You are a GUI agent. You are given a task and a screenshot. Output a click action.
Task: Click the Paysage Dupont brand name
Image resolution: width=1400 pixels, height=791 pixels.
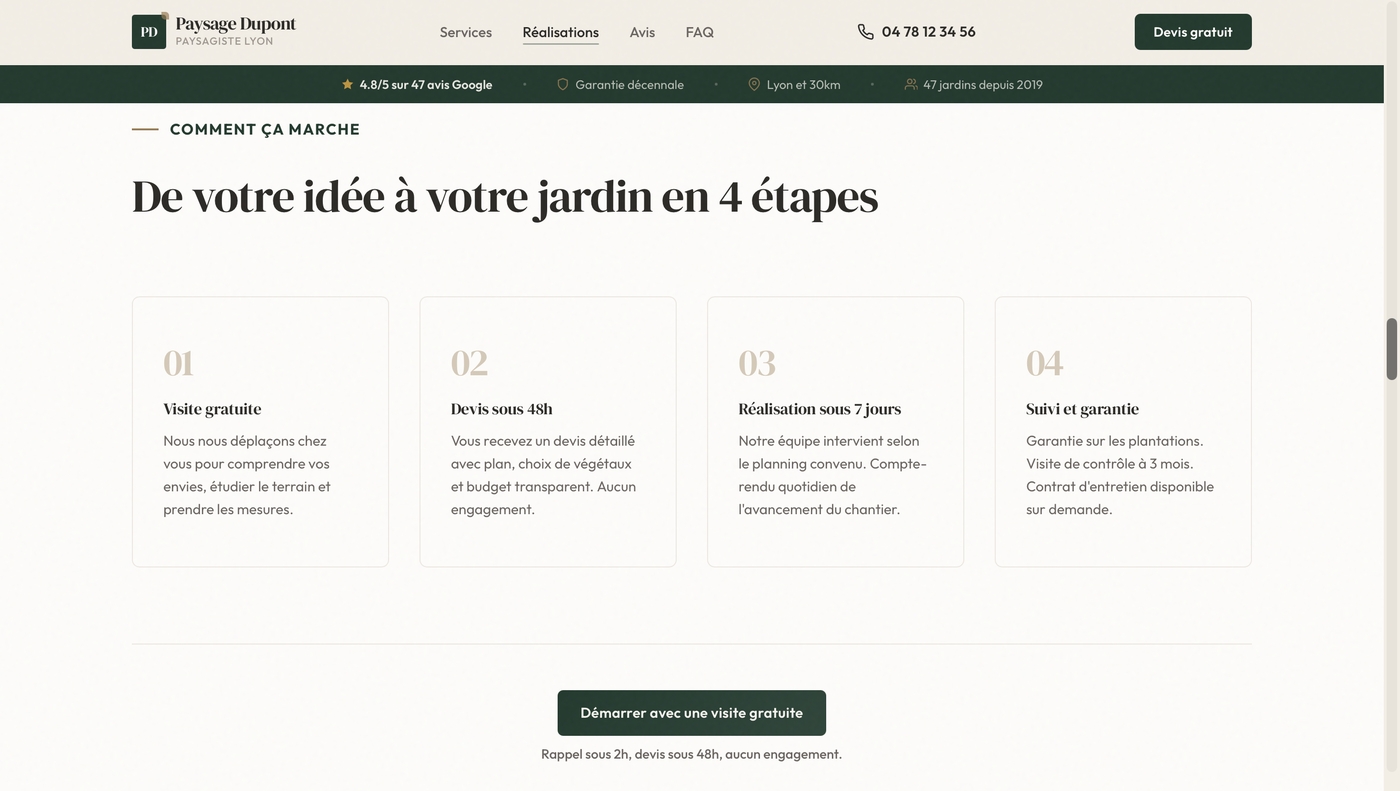click(x=236, y=24)
